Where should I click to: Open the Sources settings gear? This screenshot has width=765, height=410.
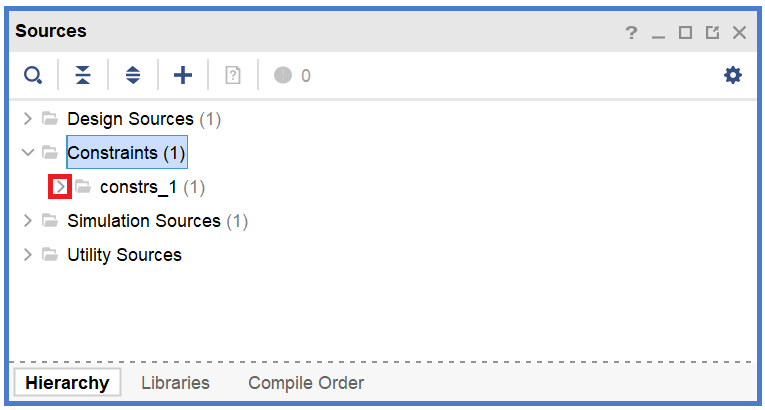733,75
